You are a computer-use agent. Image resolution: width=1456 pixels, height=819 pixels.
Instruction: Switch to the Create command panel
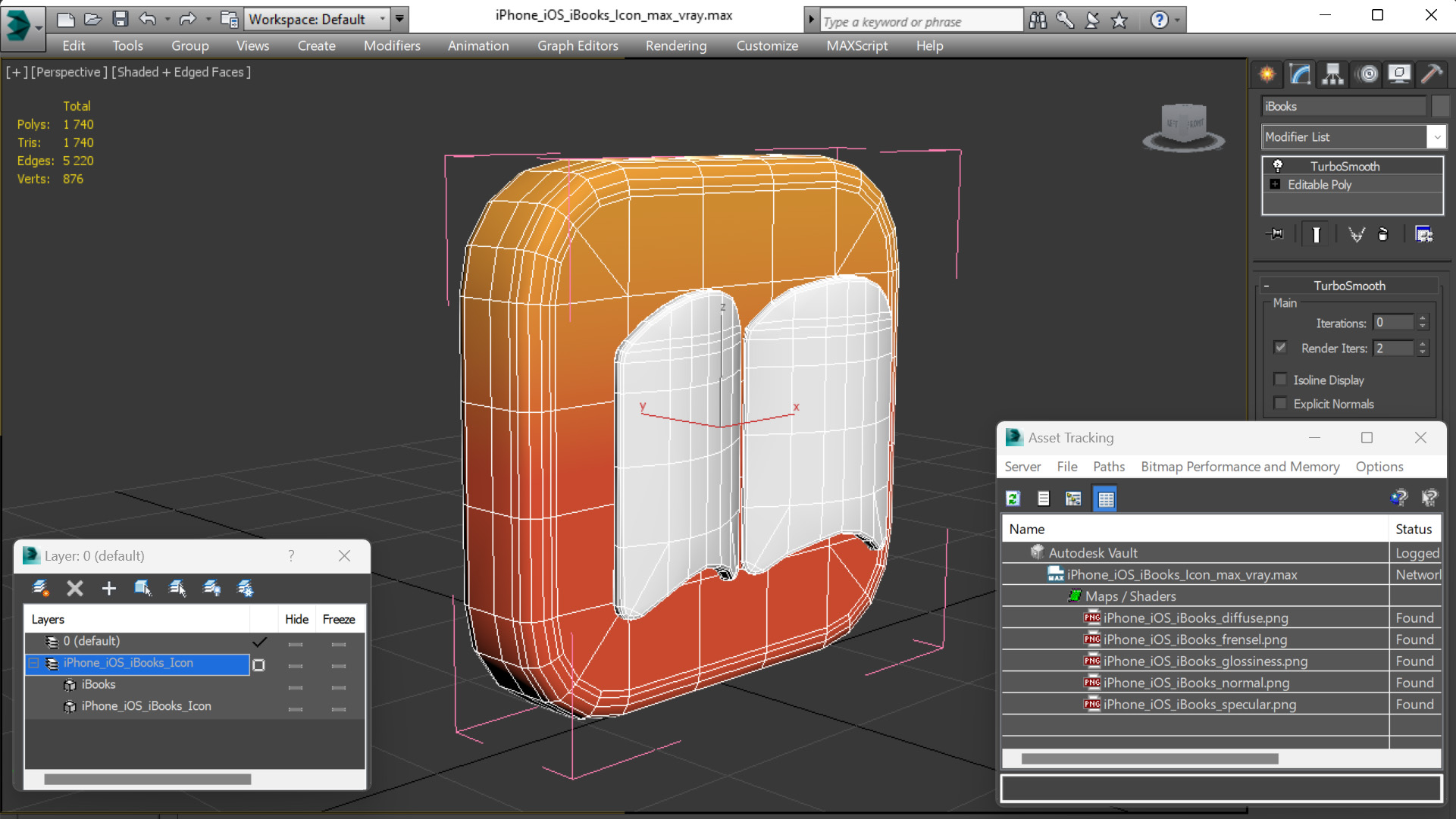click(1267, 74)
